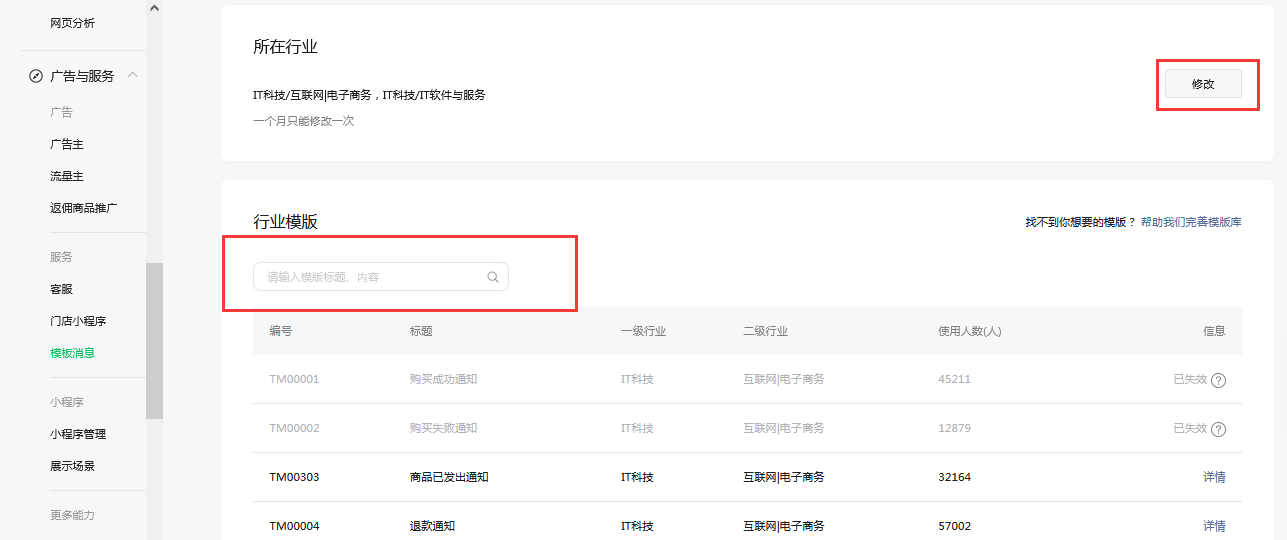Click the sidebar scroll up arrow
Screen dimensions: 1287x540
coord(154,8)
